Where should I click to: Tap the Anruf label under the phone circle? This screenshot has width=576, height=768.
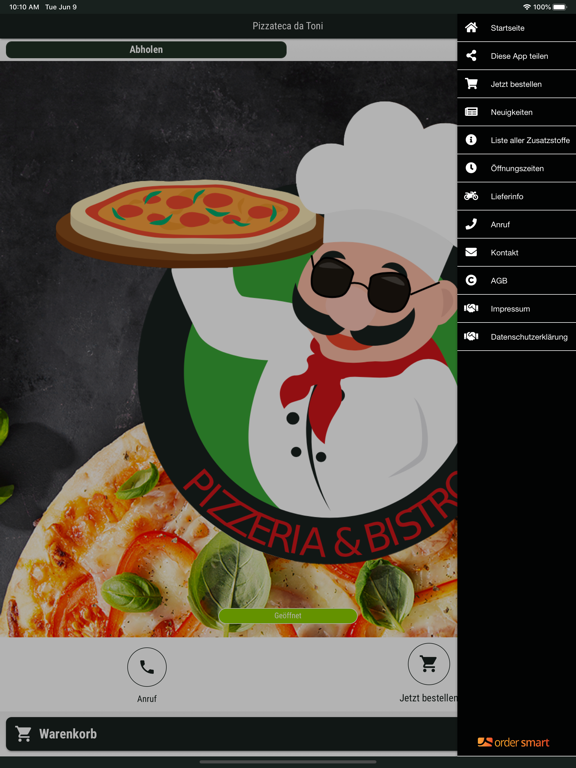coord(146,699)
